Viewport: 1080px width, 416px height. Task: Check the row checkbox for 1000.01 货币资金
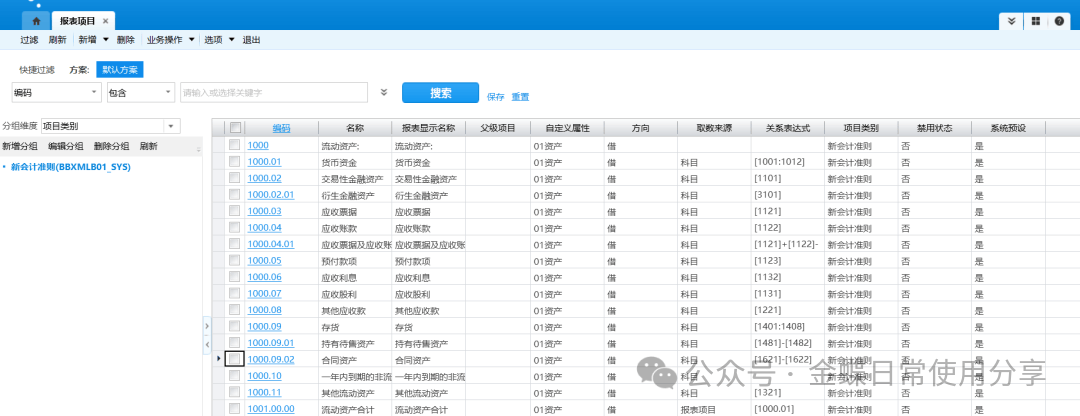pyautogui.click(x=234, y=161)
